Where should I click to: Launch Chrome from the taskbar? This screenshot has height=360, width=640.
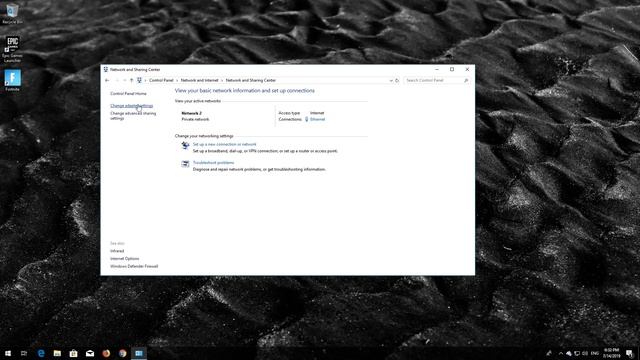(x=122, y=353)
